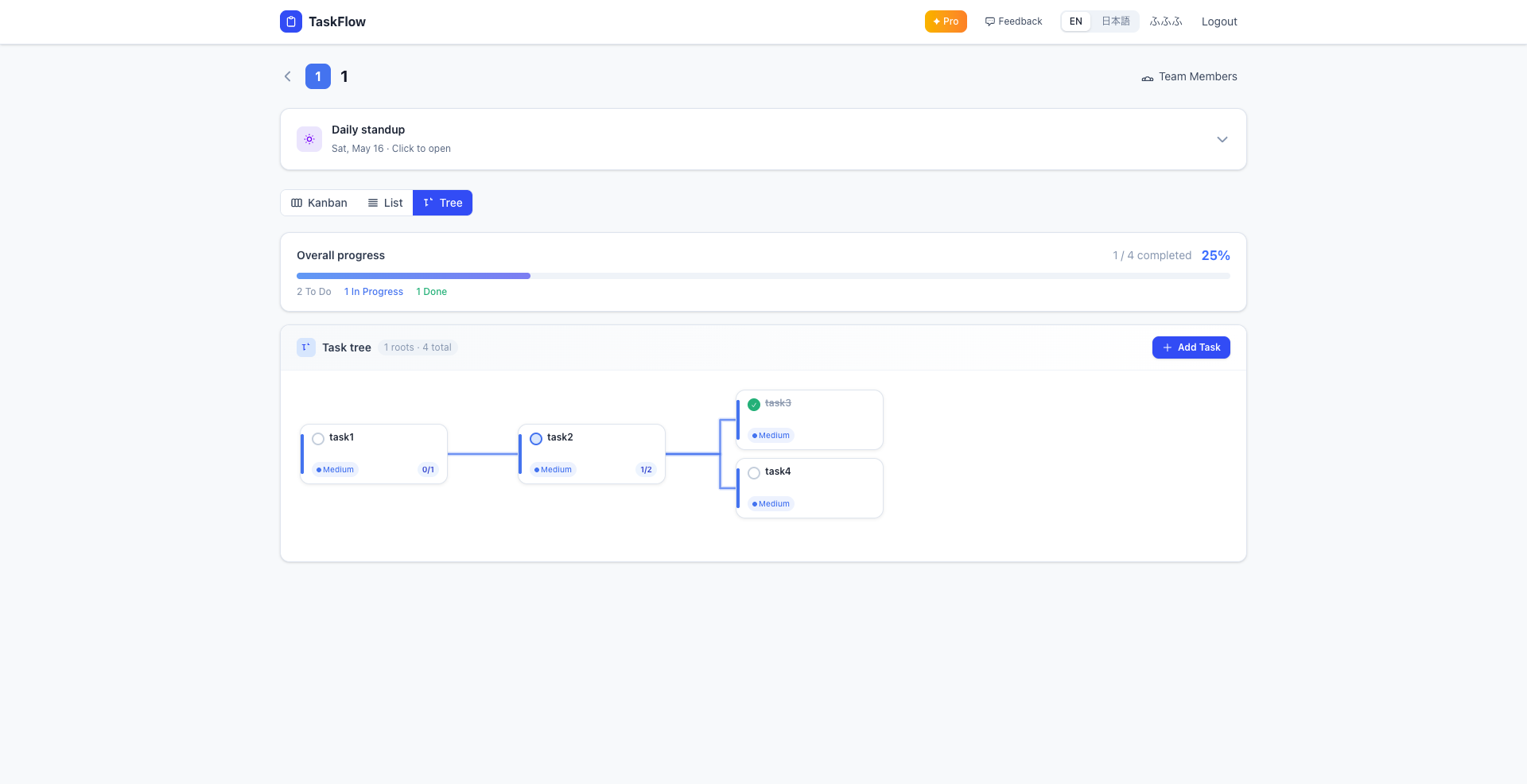
Task: Open the Feedback form
Action: [x=1013, y=21]
